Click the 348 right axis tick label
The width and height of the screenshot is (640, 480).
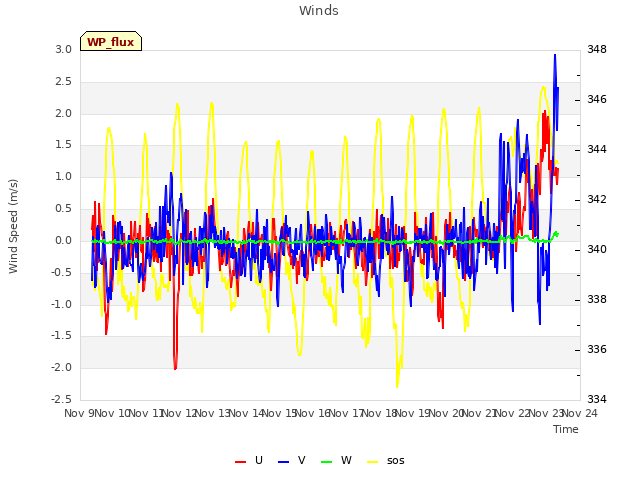point(597,49)
